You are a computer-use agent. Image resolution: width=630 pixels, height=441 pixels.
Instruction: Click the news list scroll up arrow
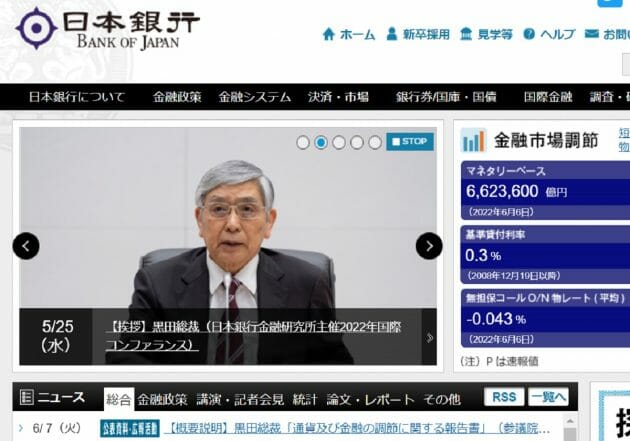pyautogui.click(x=570, y=422)
